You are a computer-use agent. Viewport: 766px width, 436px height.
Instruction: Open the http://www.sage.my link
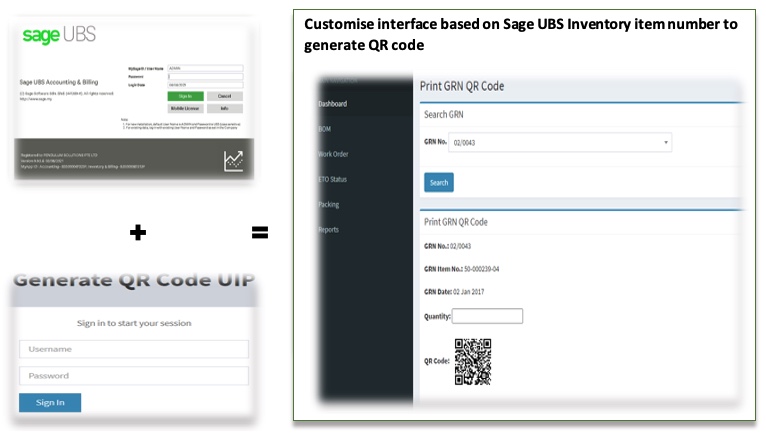click(x=36, y=99)
